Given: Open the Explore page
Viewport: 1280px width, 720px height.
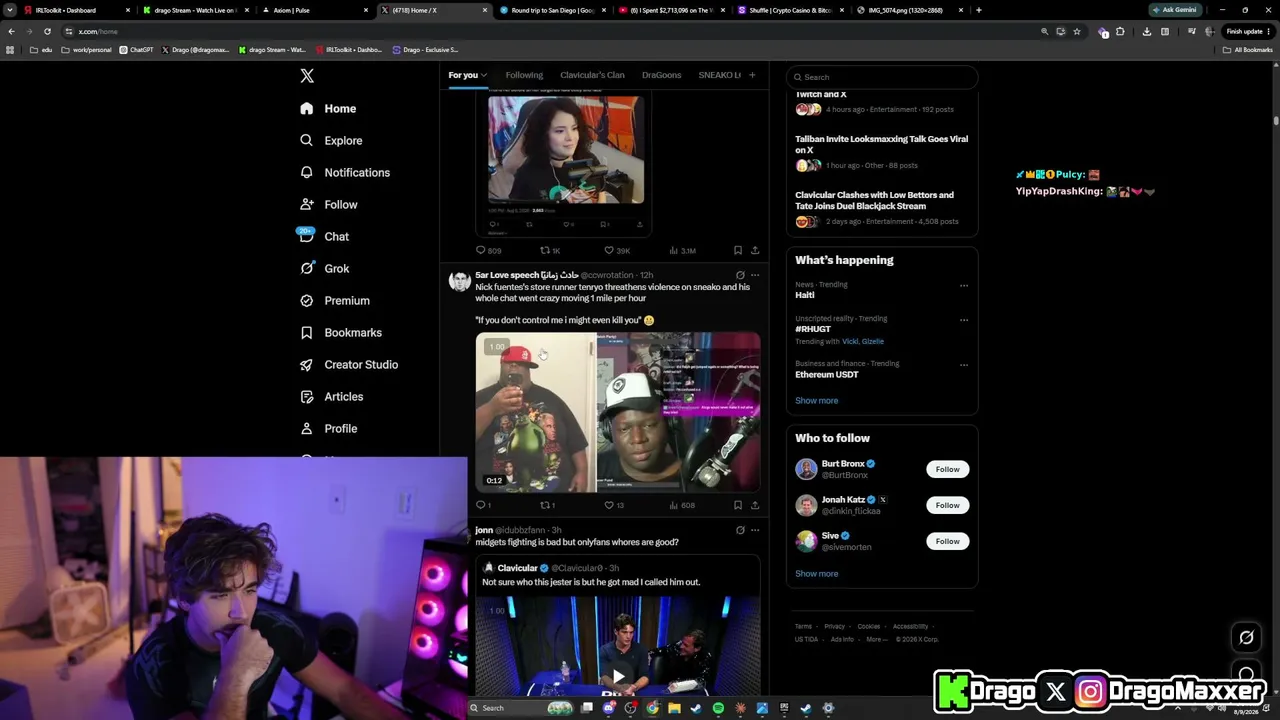Looking at the screenshot, I should click(331, 140).
